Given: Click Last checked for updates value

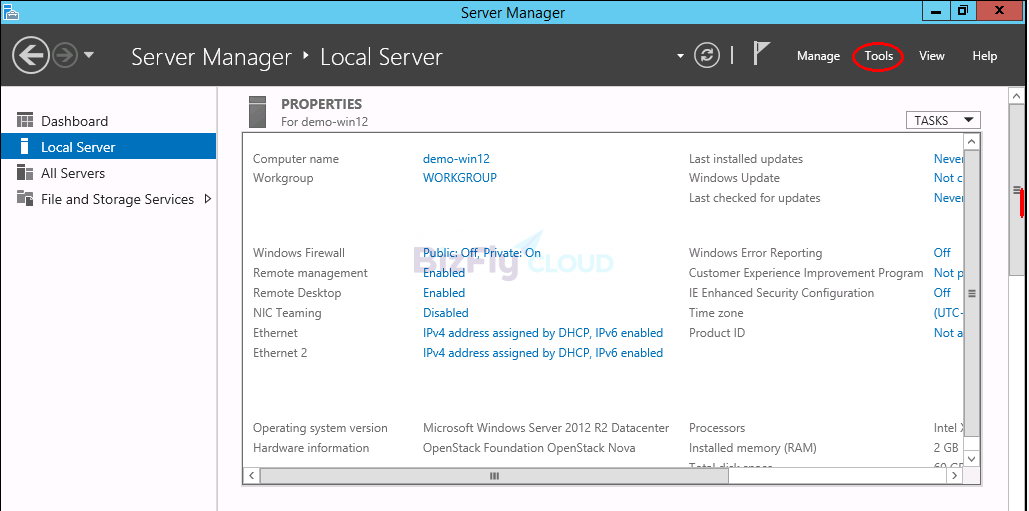Looking at the screenshot, I should coord(948,197).
